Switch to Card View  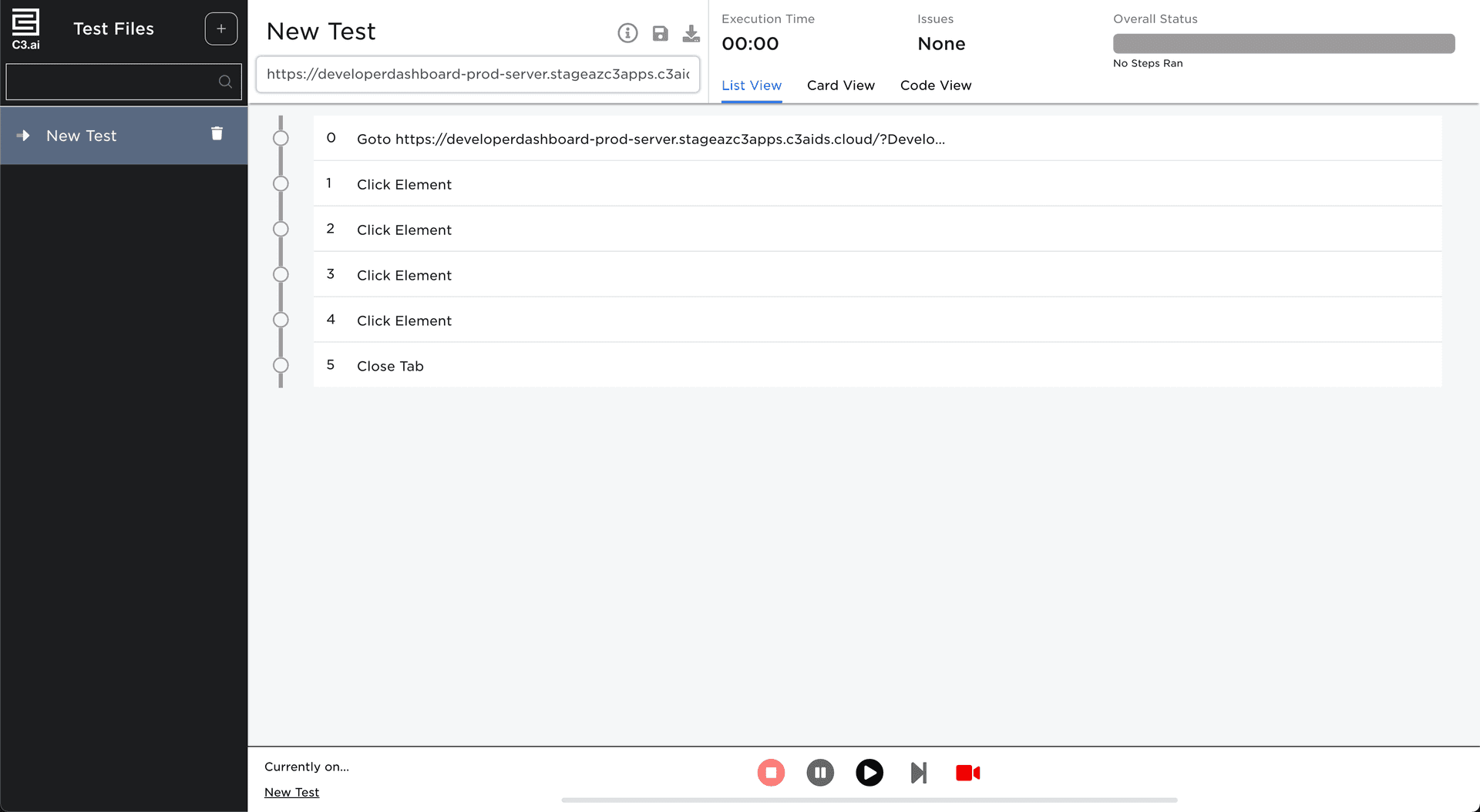point(840,86)
